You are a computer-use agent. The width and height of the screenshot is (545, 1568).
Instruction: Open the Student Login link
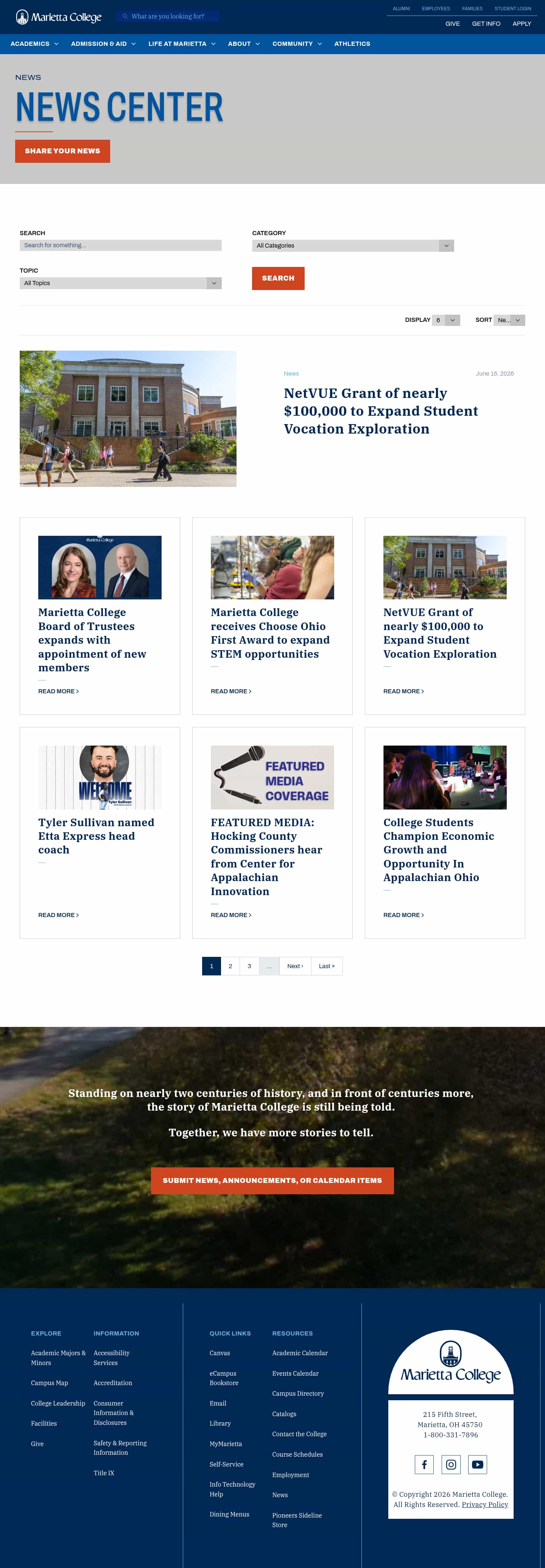click(x=513, y=9)
